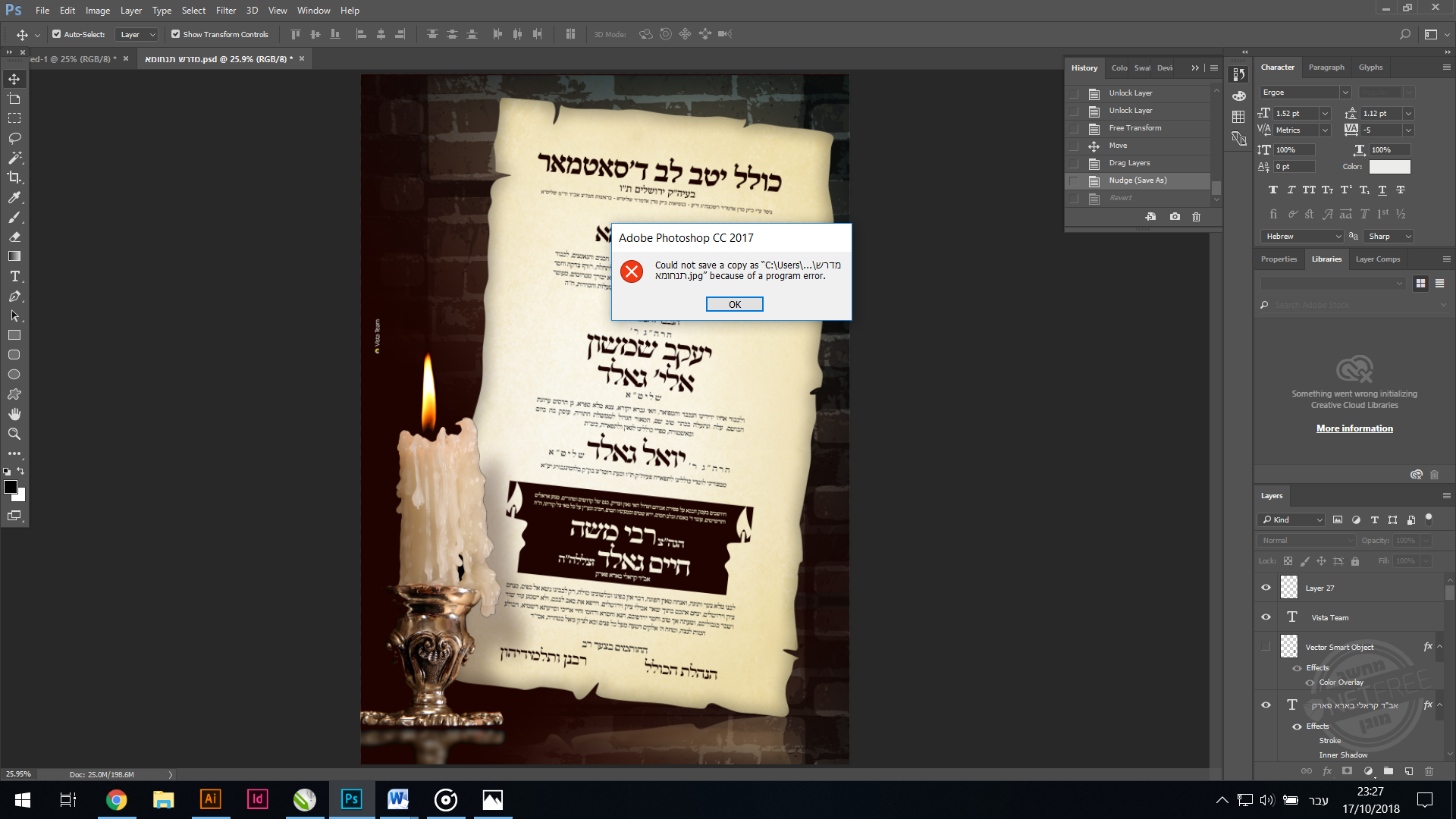Expand the Sharp anti-aliasing dropdown
This screenshot has height=819, width=1456.
tap(1389, 237)
